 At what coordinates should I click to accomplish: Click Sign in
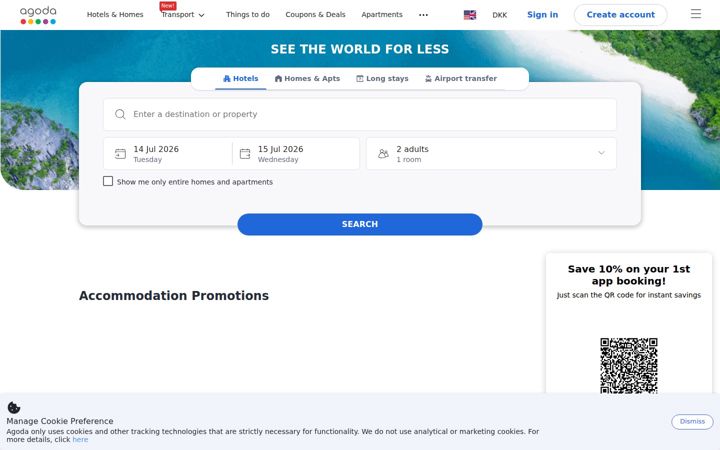coord(543,15)
